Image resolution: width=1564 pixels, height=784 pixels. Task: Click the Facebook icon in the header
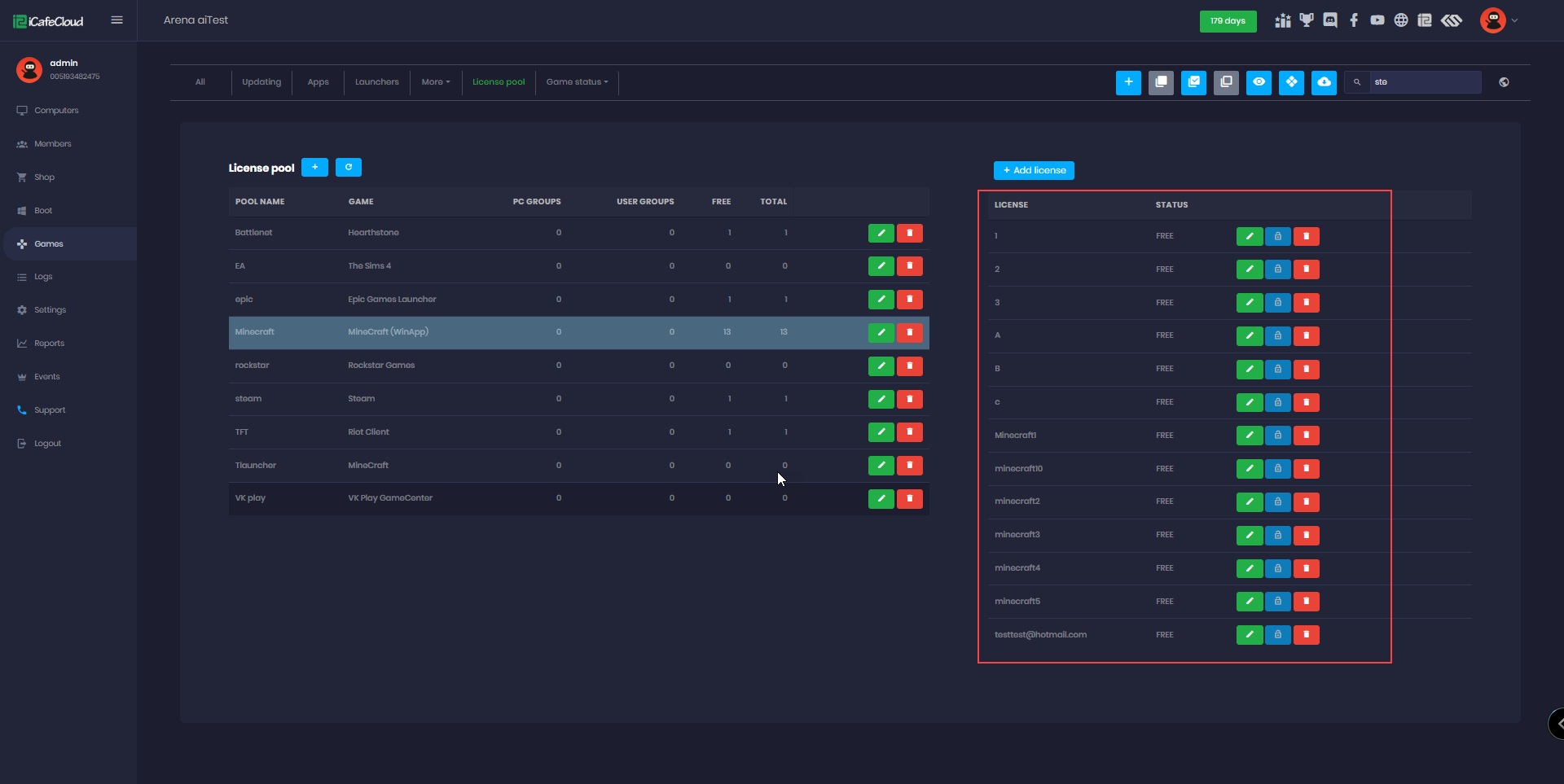(1354, 20)
